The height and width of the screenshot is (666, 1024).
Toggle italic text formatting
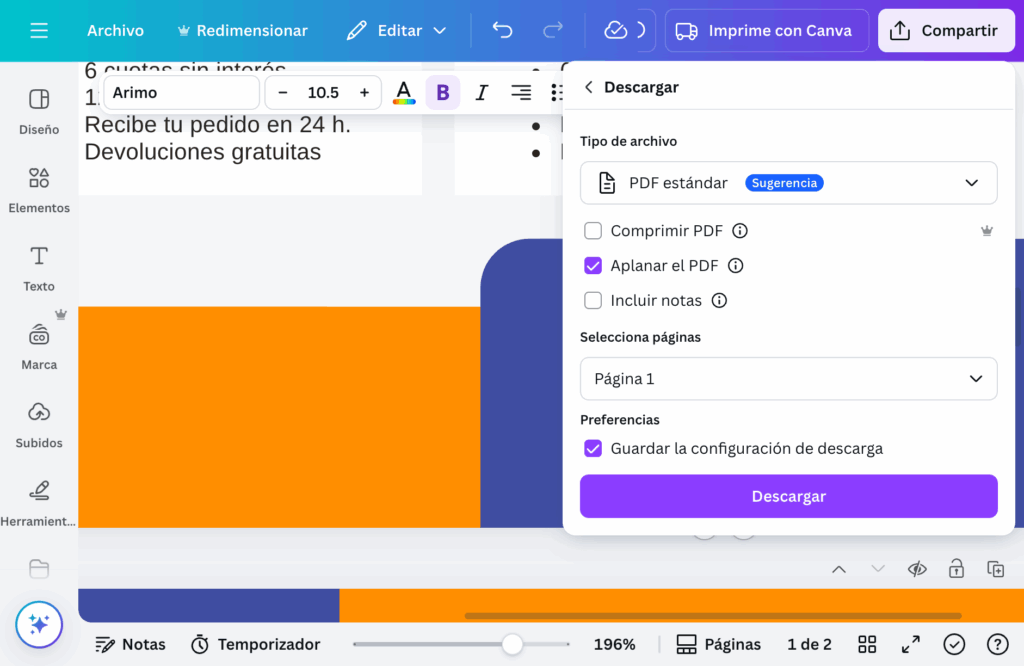click(x=481, y=93)
